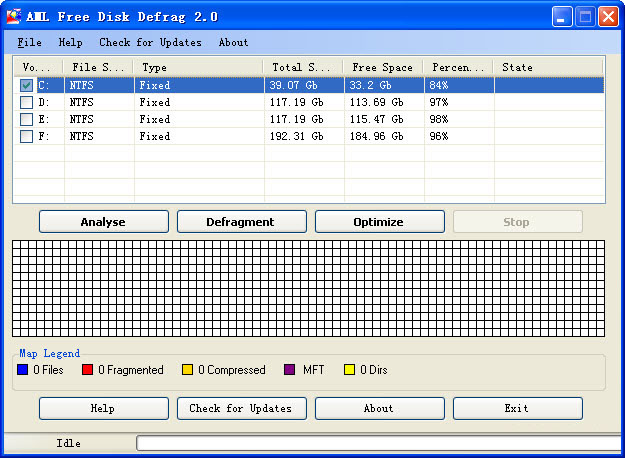Start defragmentation with Defragment button
This screenshot has height=458, width=625.
click(242, 222)
